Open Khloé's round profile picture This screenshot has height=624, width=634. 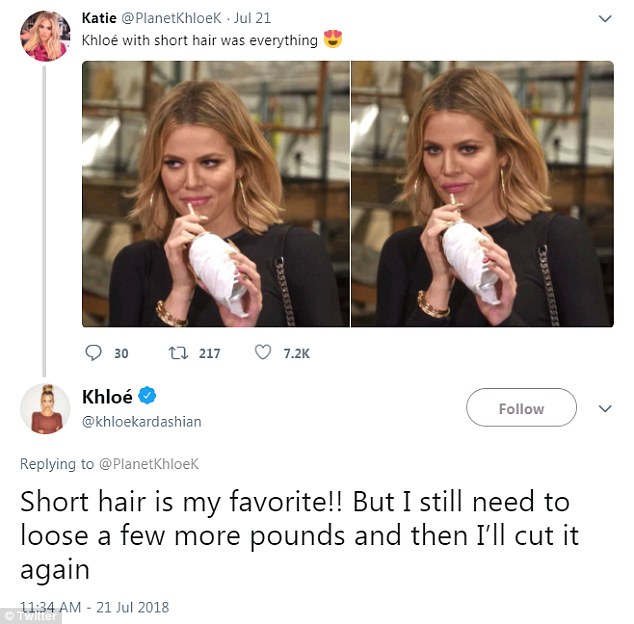(x=45, y=409)
